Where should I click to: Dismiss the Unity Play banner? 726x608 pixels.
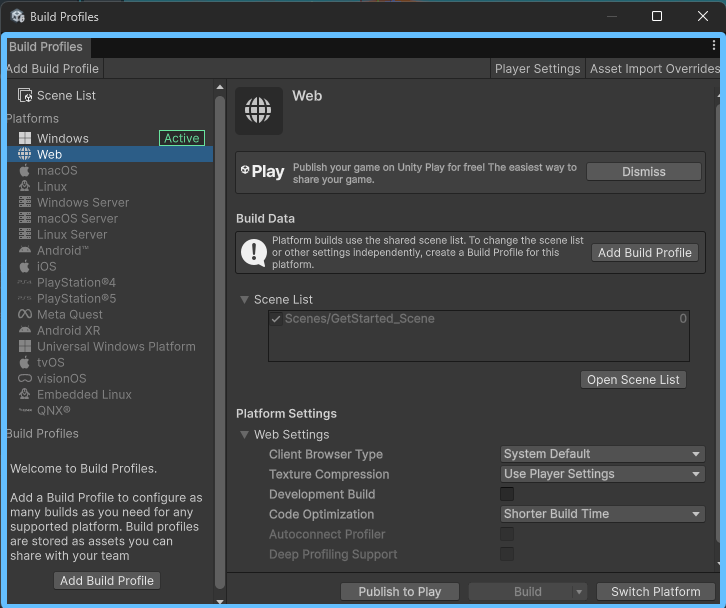(644, 172)
